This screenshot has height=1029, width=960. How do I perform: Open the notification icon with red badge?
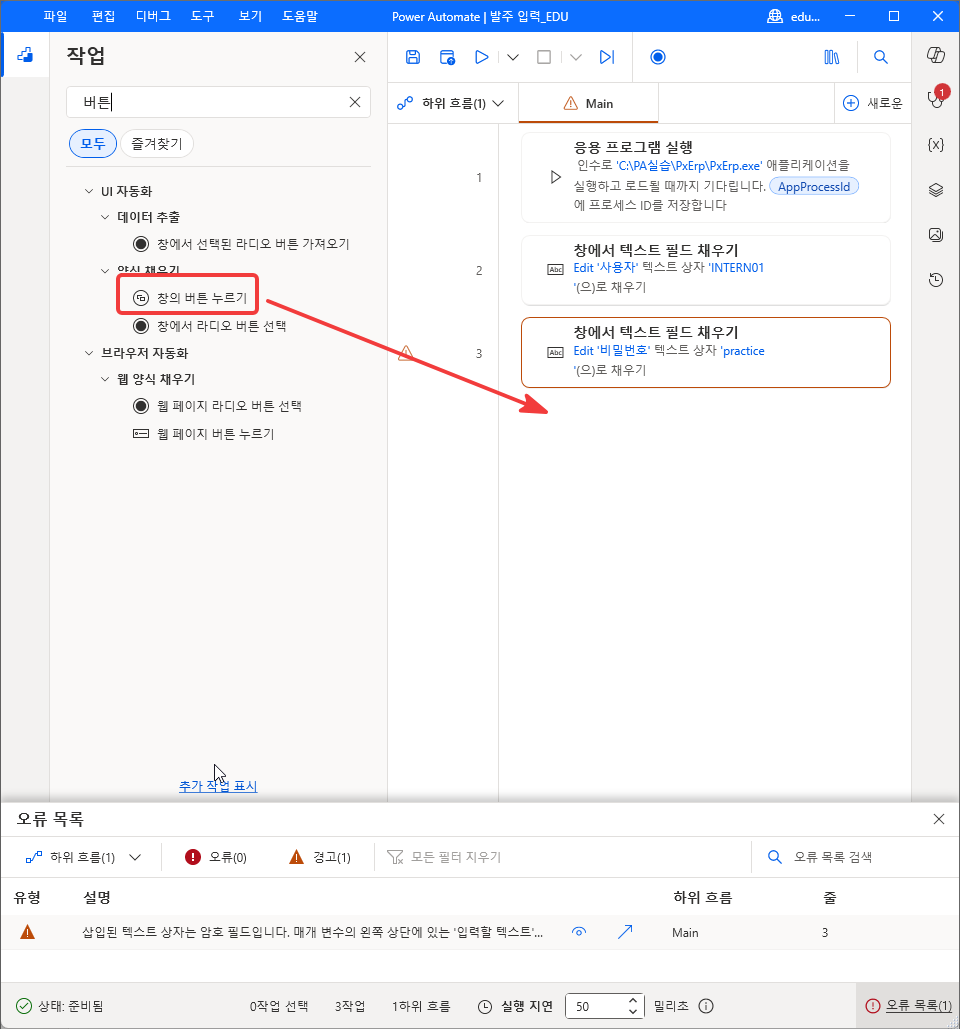(x=936, y=99)
